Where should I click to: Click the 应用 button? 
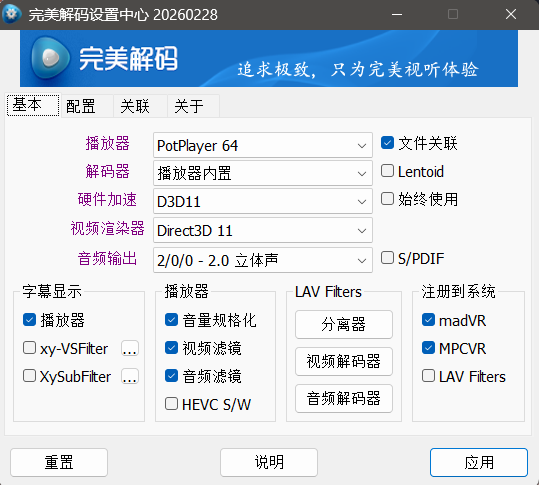479,463
